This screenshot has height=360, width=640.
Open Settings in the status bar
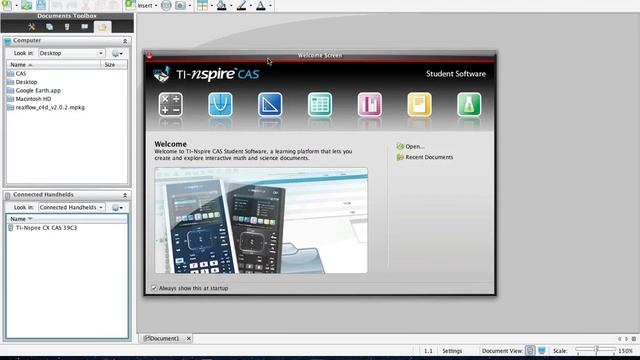click(452, 351)
